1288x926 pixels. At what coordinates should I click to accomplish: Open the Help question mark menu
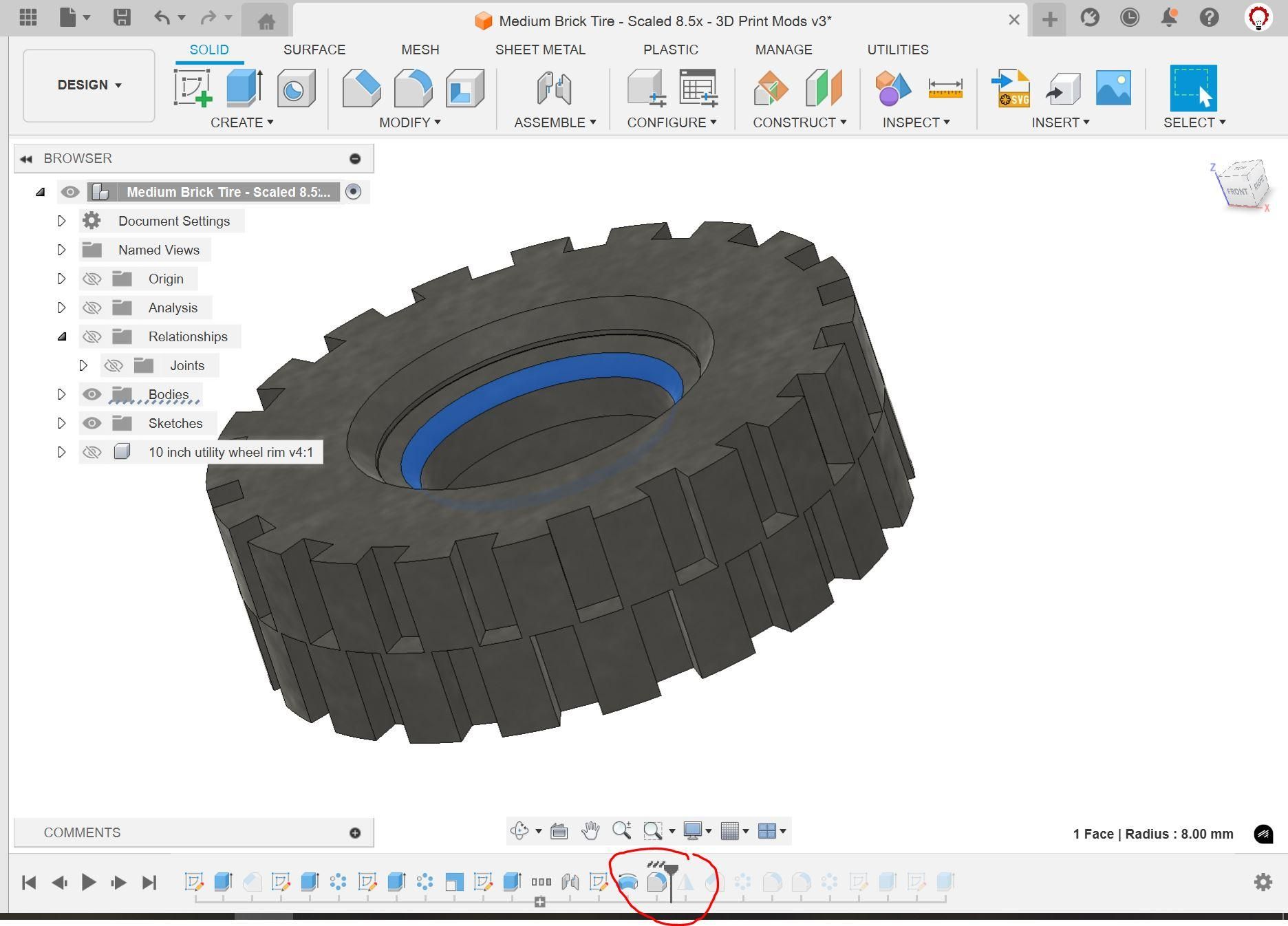click(1209, 18)
